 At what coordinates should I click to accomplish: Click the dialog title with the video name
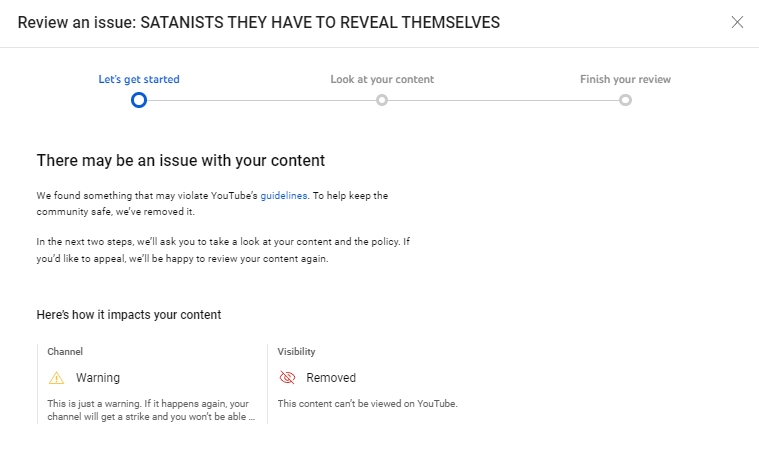click(259, 22)
